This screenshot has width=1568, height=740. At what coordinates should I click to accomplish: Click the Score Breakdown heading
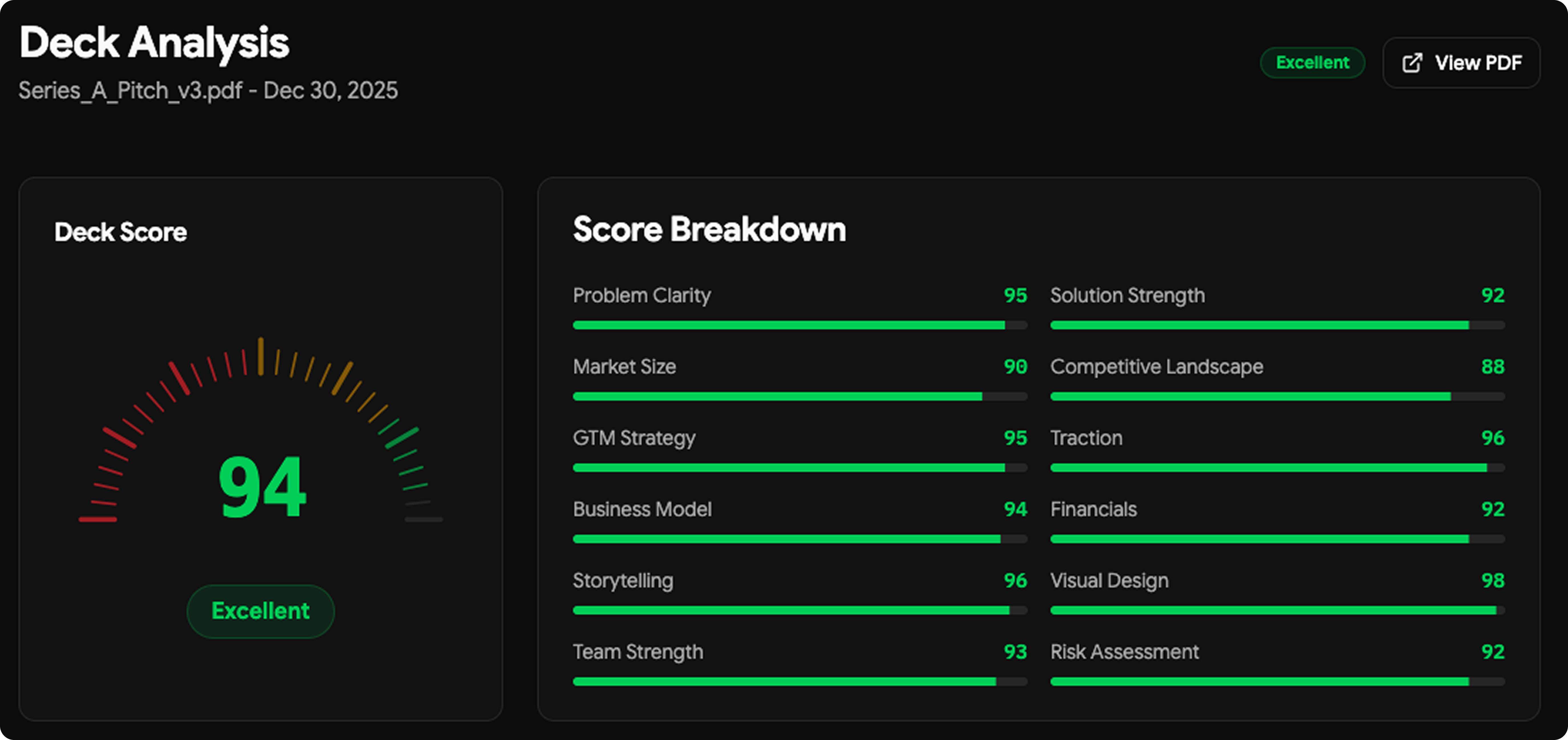coord(709,230)
